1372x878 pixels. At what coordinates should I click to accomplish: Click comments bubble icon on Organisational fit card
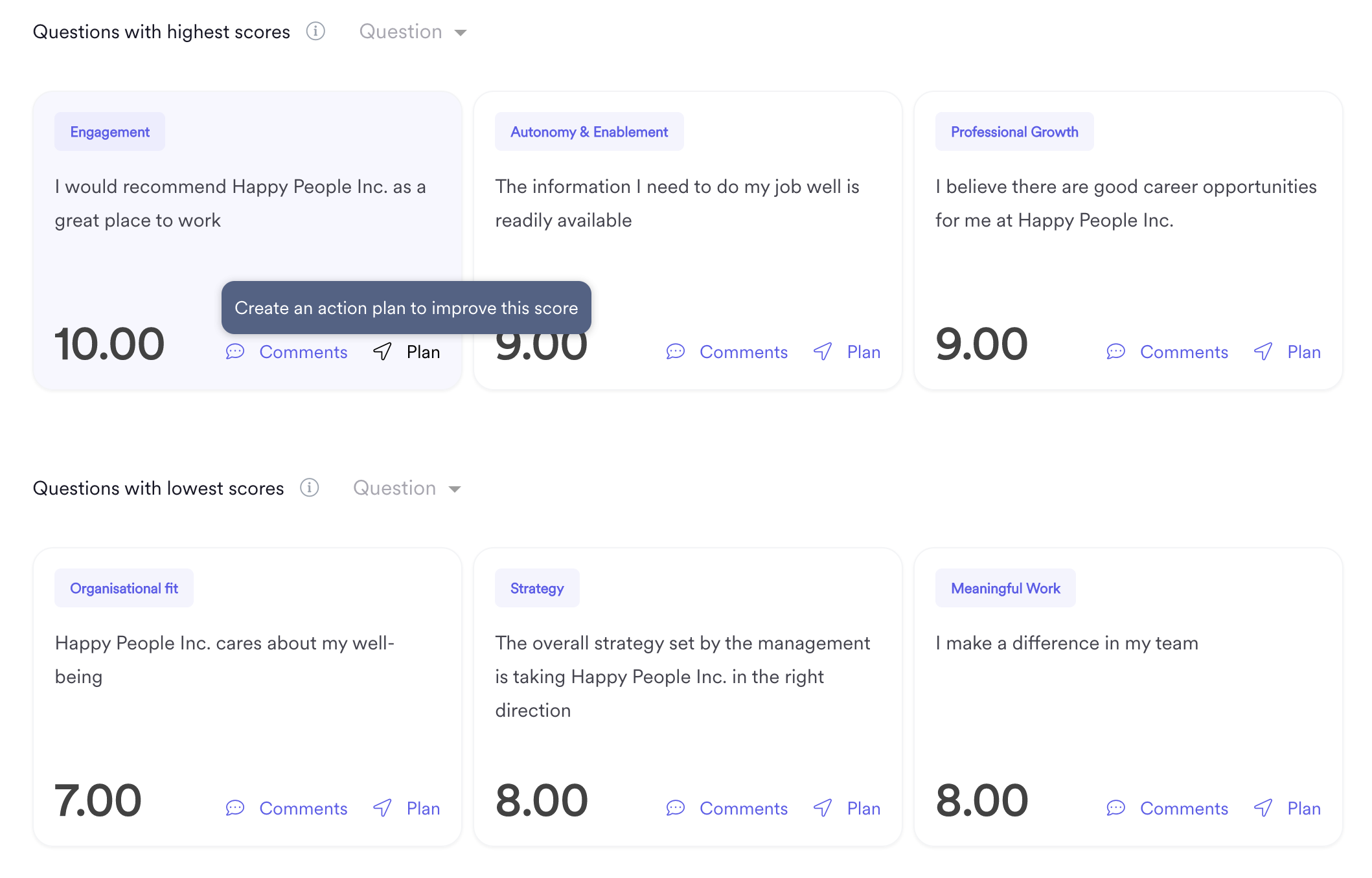(x=235, y=808)
